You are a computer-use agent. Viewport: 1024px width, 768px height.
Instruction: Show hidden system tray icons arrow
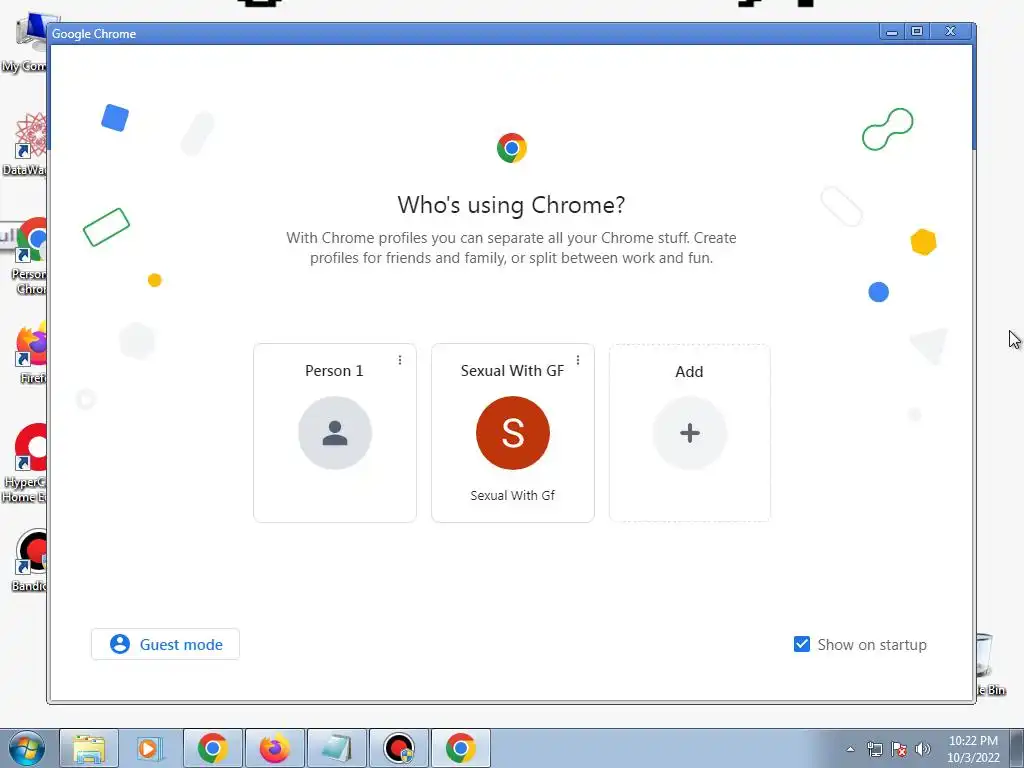(850, 749)
